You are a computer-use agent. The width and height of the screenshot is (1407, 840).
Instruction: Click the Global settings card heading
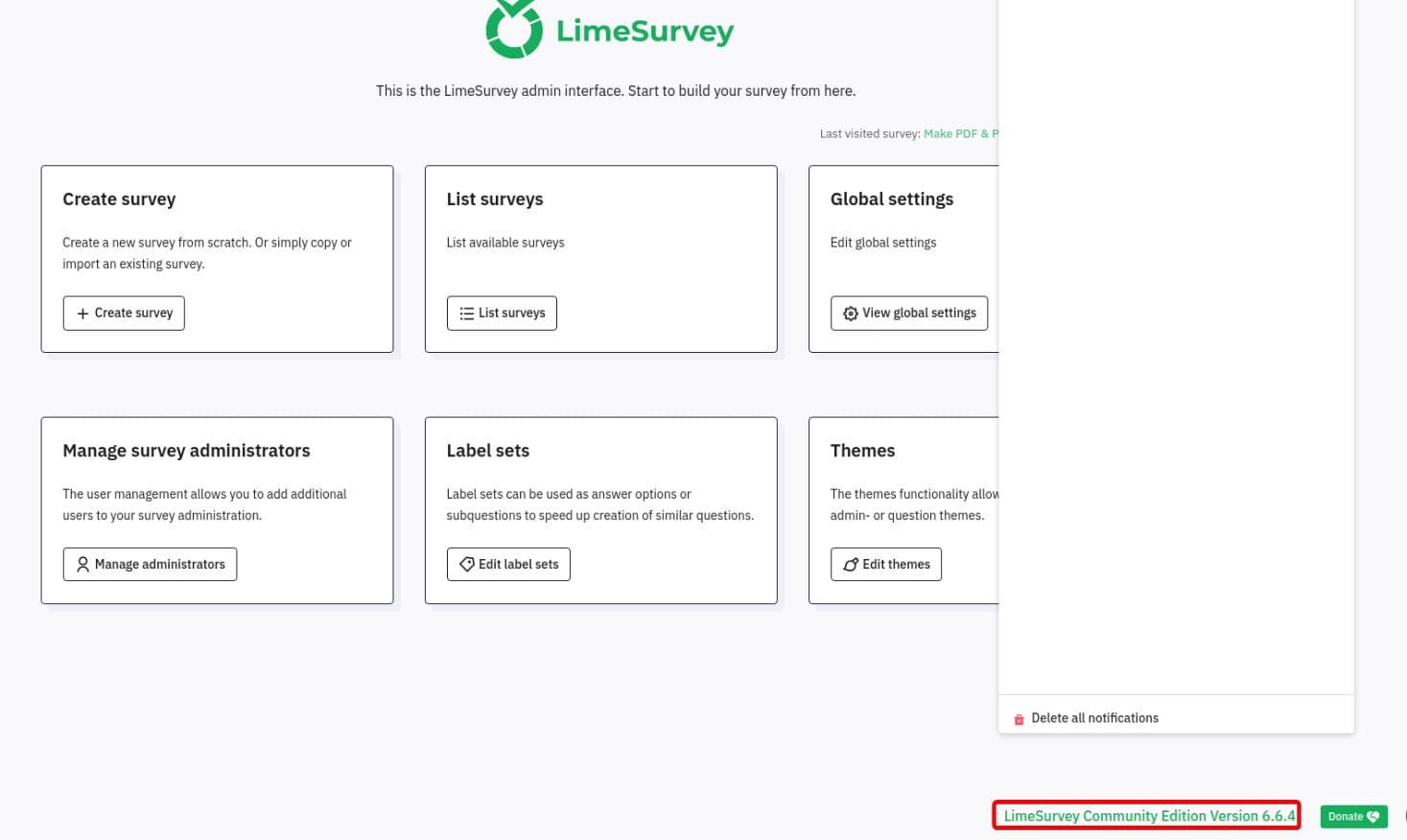[x=892, y=199]
